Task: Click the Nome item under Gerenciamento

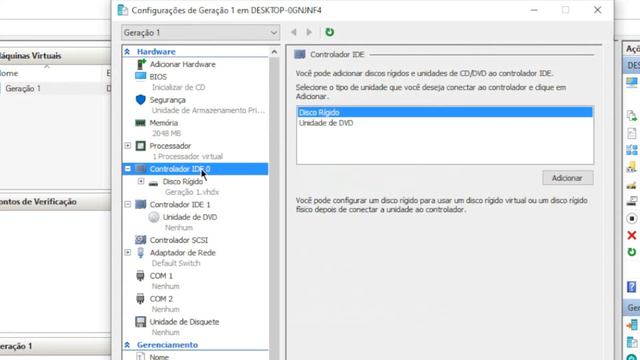Action: pyautogui.click(x=159, y=357)
